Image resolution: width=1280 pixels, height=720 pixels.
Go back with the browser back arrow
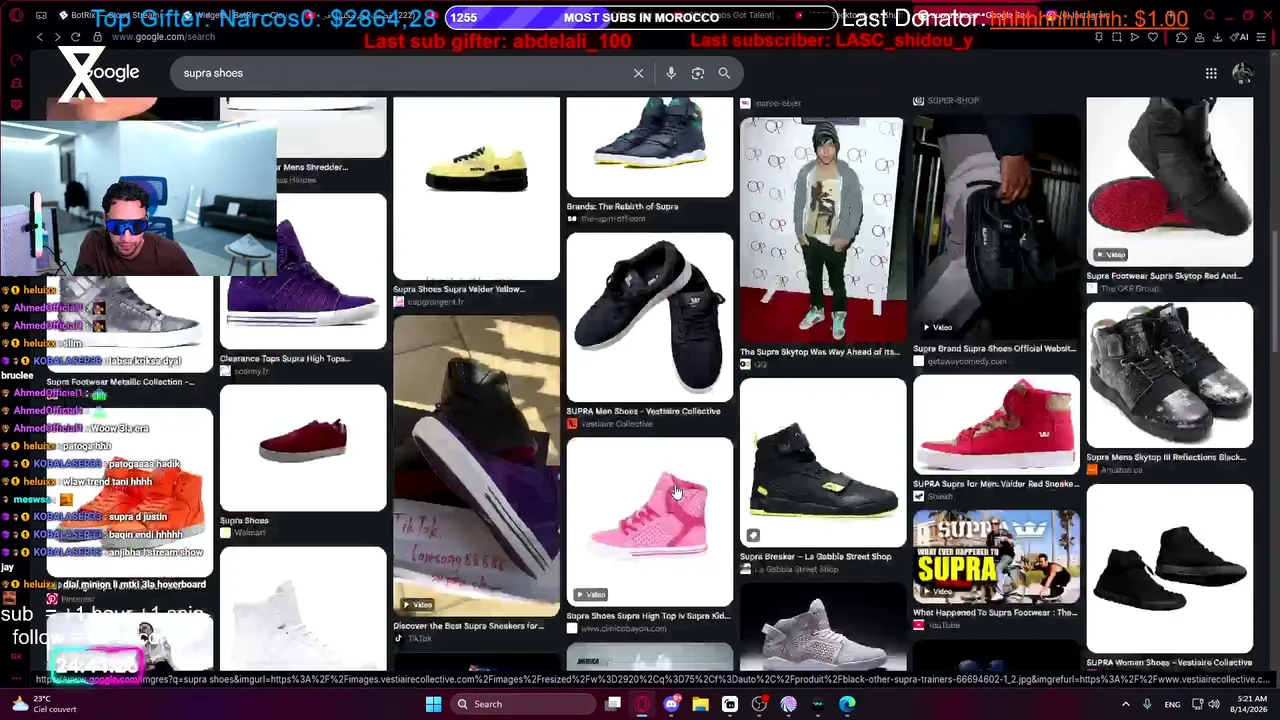[40, 37]
